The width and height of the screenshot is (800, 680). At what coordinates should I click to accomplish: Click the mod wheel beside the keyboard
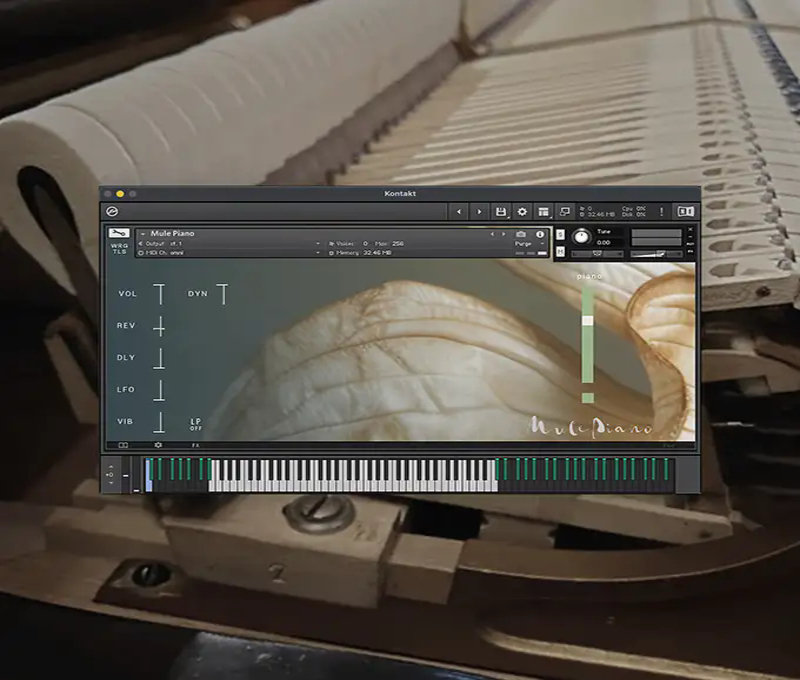[136, 475]
